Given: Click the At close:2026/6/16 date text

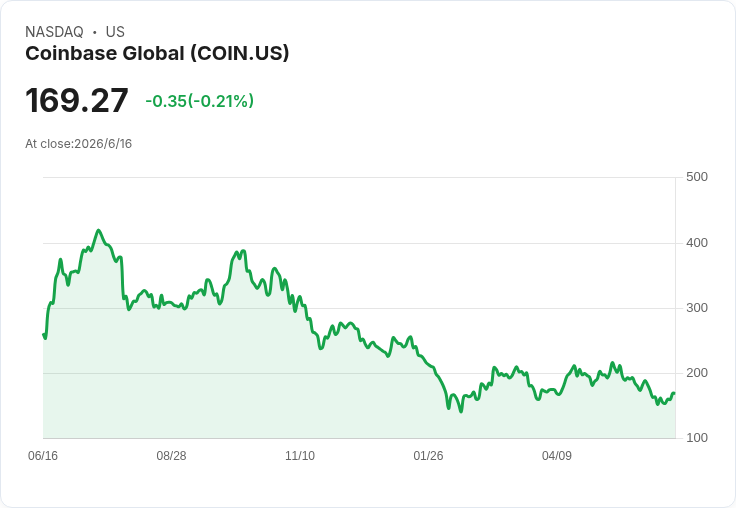Looking at the screenshot, I should [78, 144].
